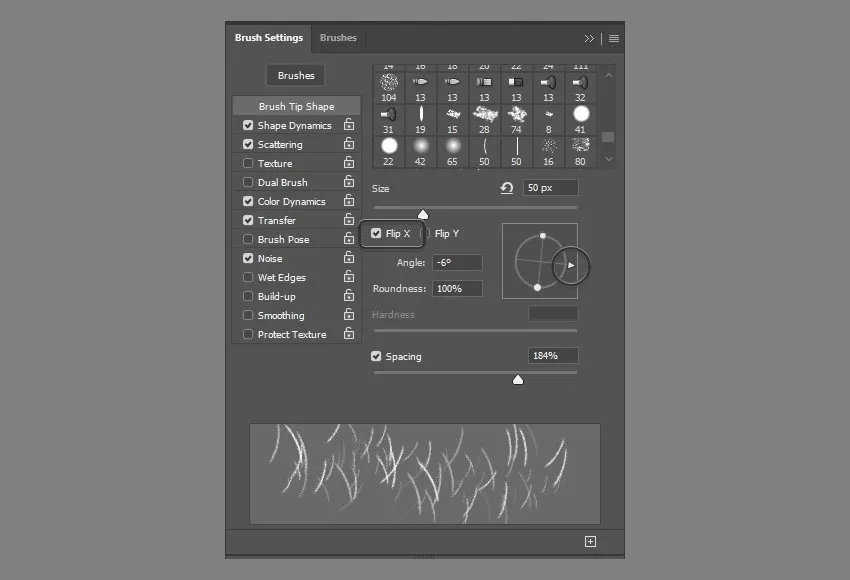Click lock icon next to Noise
Screen dimensions: 850x580
pos(349,258)
